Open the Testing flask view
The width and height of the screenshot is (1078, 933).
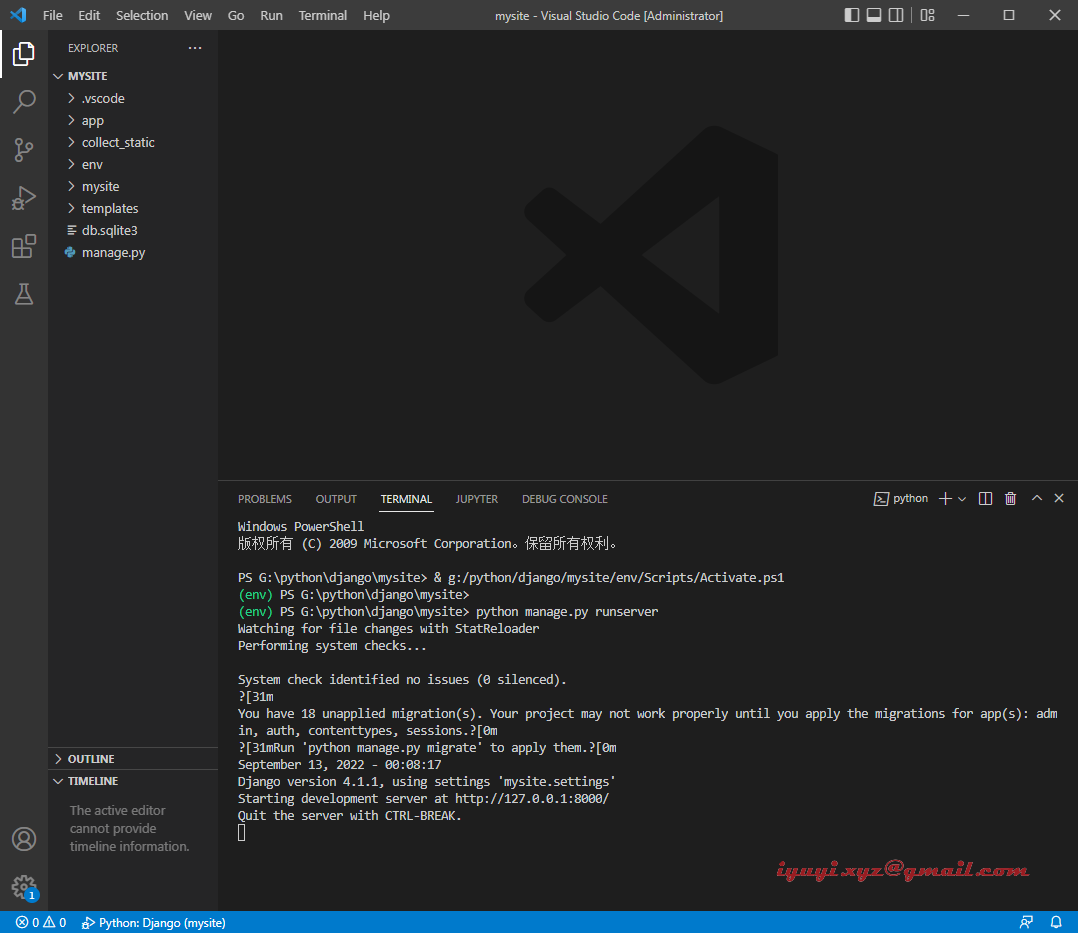(x=24, y=294)
